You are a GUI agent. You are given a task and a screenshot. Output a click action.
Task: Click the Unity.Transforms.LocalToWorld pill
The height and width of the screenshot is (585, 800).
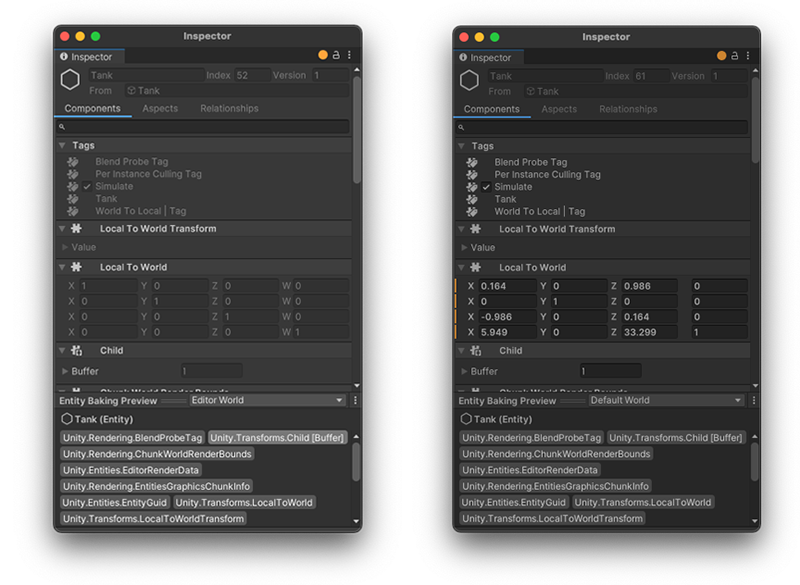(x=245, y=502)
